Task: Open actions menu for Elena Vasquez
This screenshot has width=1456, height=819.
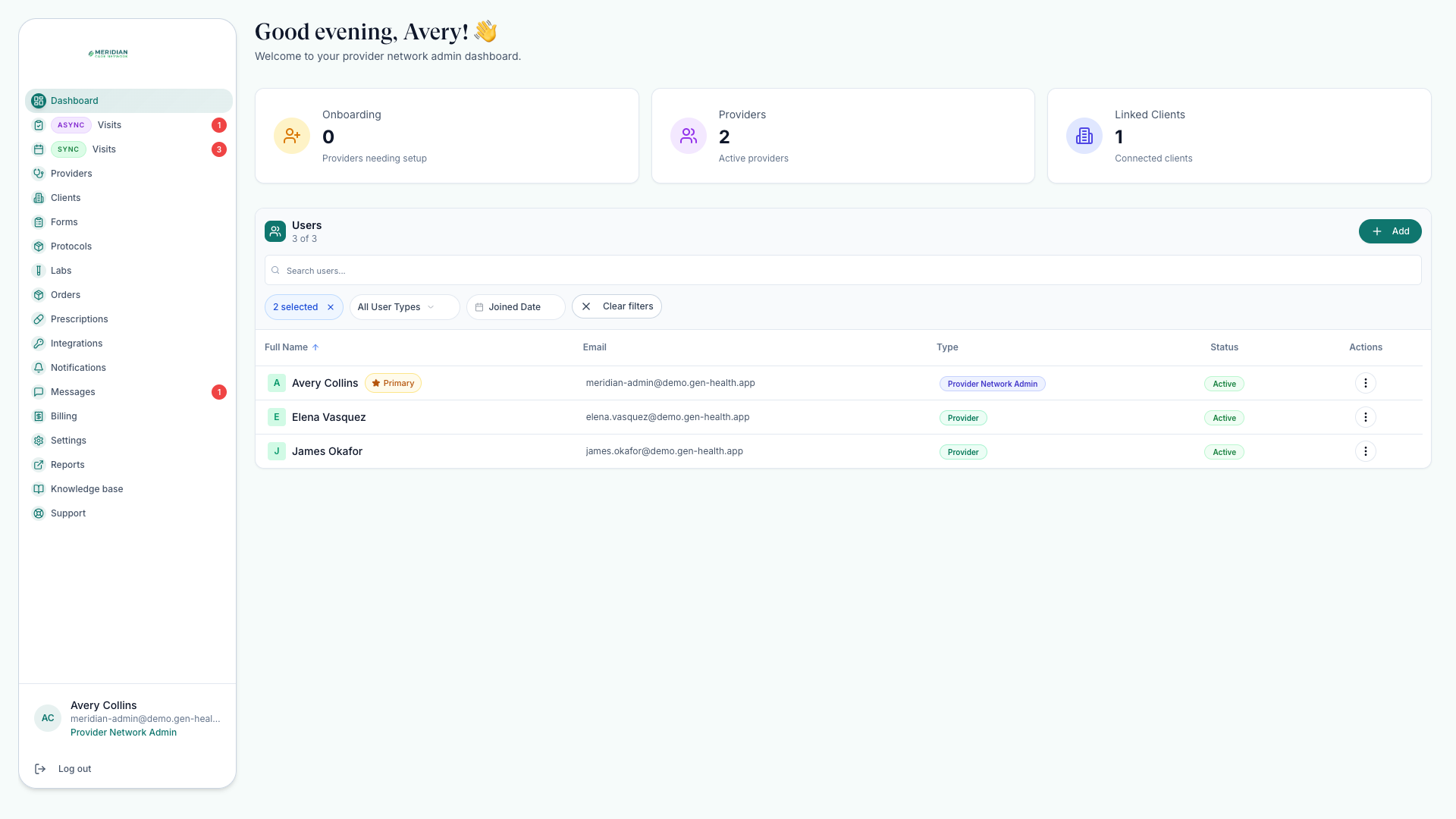Action: (x=1365, y=417)
